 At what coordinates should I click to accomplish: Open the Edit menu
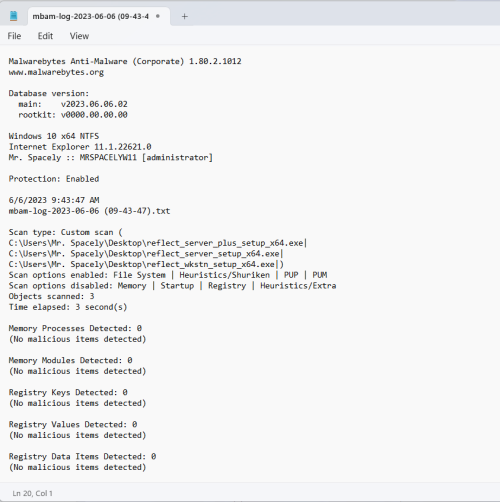coord(45,36)
